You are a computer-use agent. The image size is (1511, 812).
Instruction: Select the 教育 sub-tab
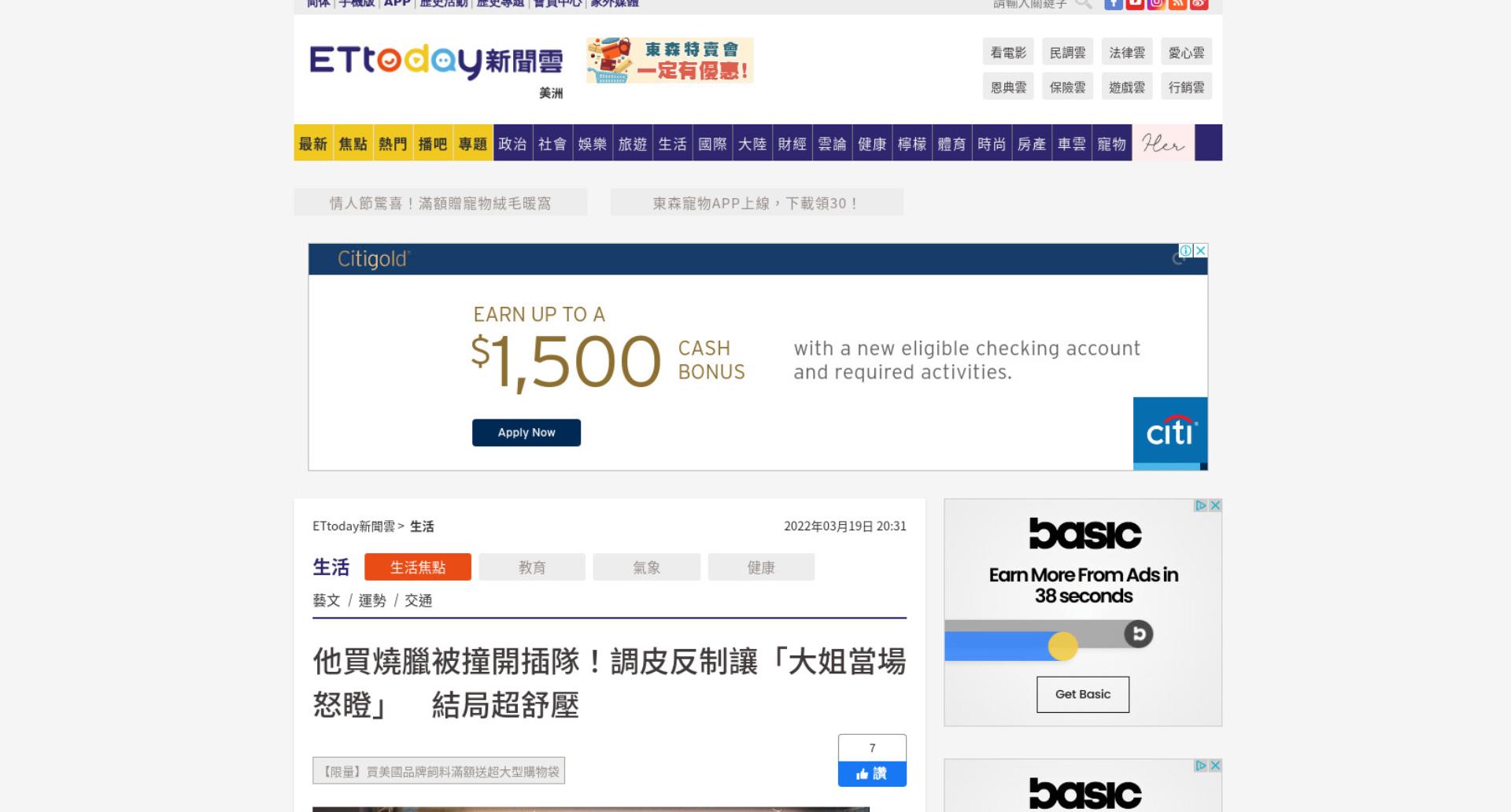pos(532,567)
